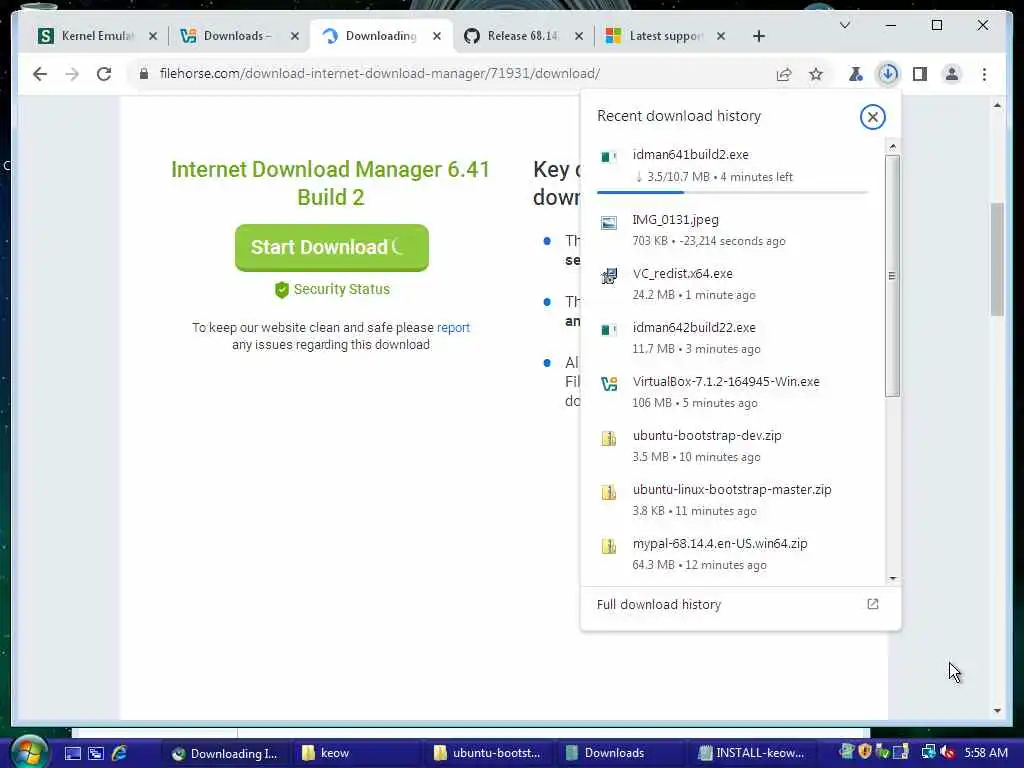
Task: Open Chrome three-dot menu
Action: [984, 74]
